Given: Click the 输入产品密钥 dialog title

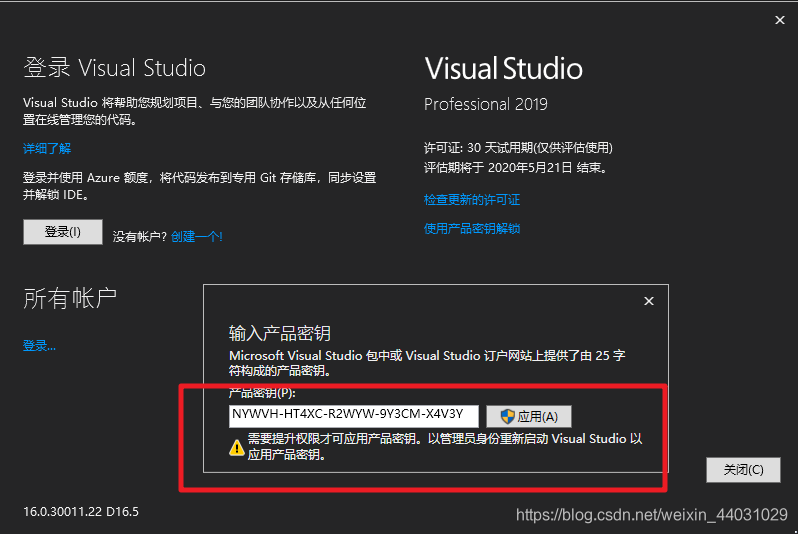Looking at the screenshot, I should point(280,333).
